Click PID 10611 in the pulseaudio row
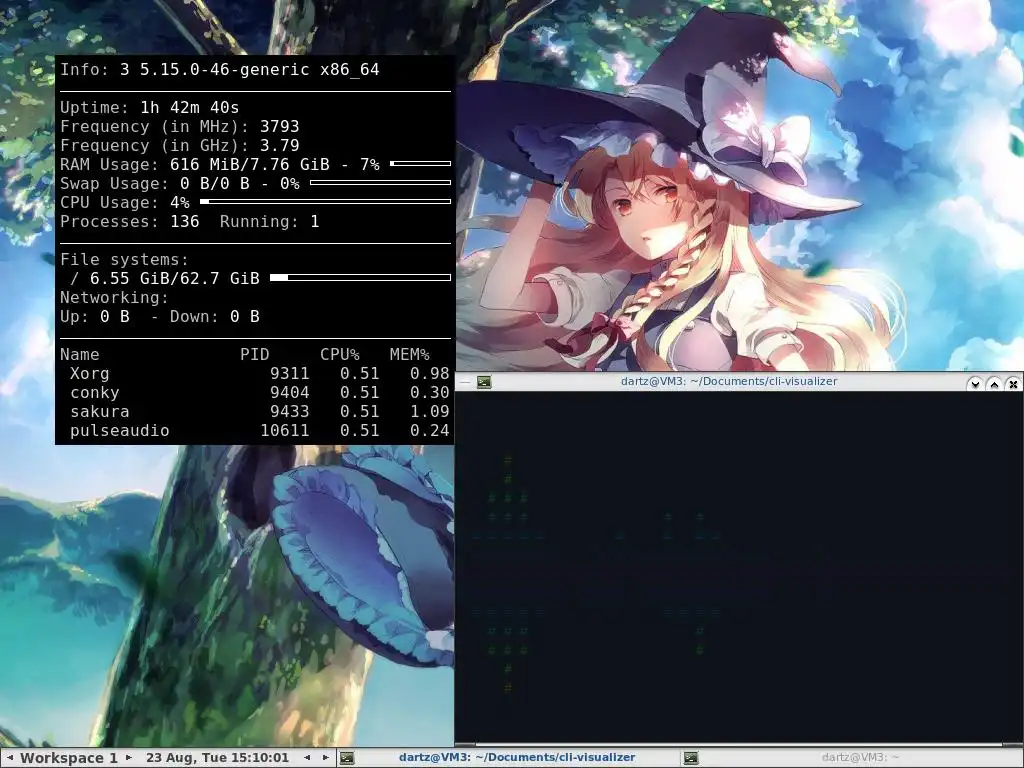 [x=285, y=430]
